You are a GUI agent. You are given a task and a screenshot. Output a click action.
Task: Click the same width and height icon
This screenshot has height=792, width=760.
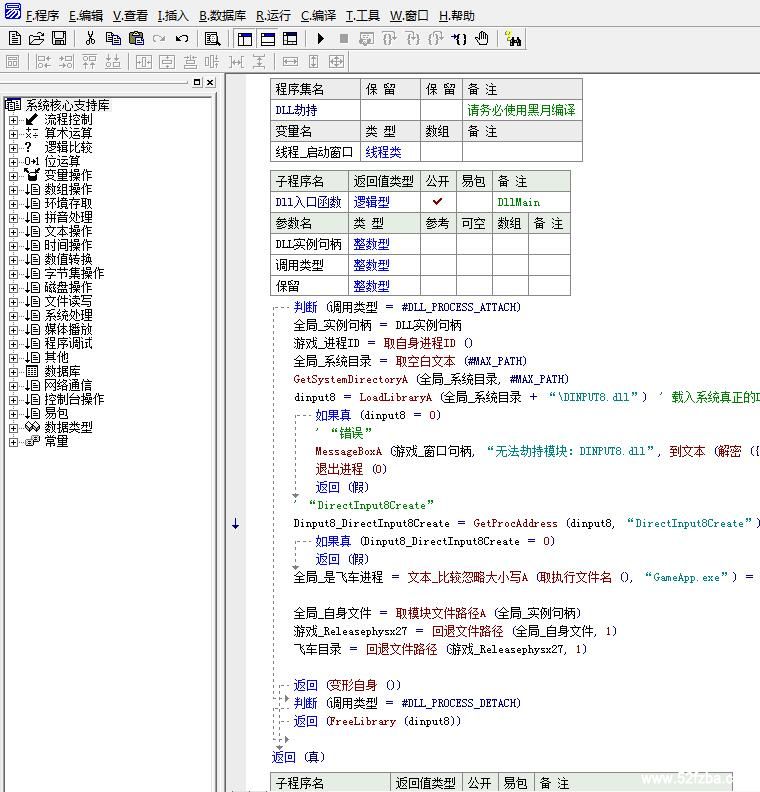tap(336, 62)
